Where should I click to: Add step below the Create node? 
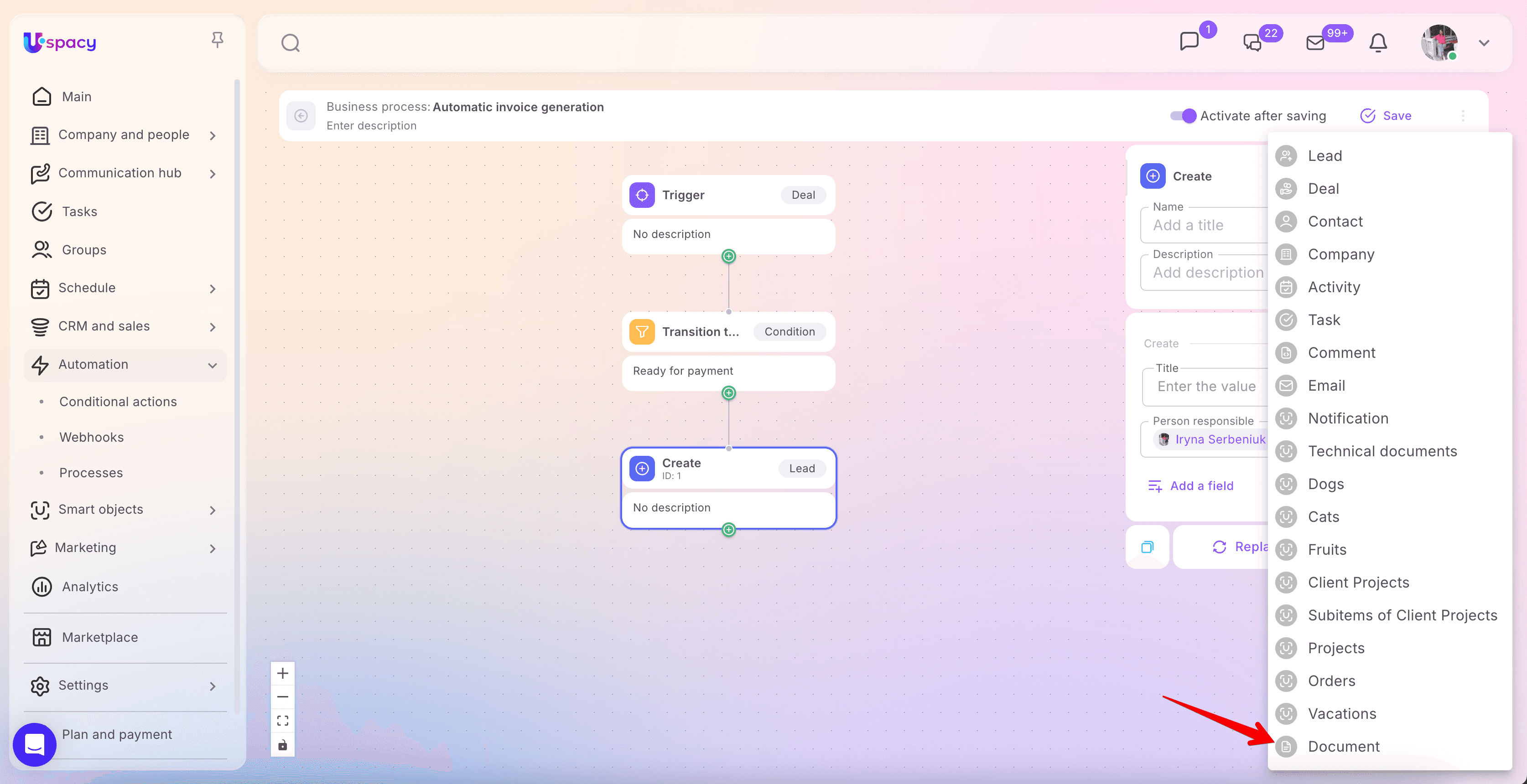[x=728, y=529]
